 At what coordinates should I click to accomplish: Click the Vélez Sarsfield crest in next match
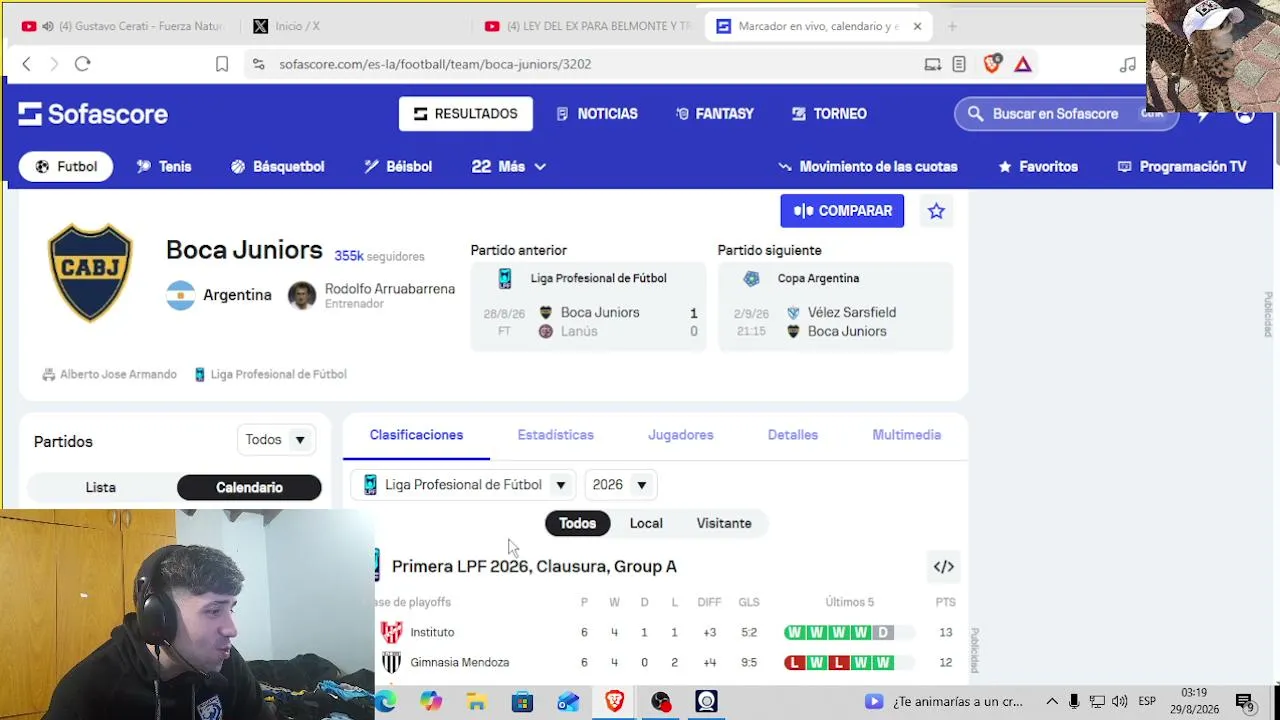tap(793, 313)
